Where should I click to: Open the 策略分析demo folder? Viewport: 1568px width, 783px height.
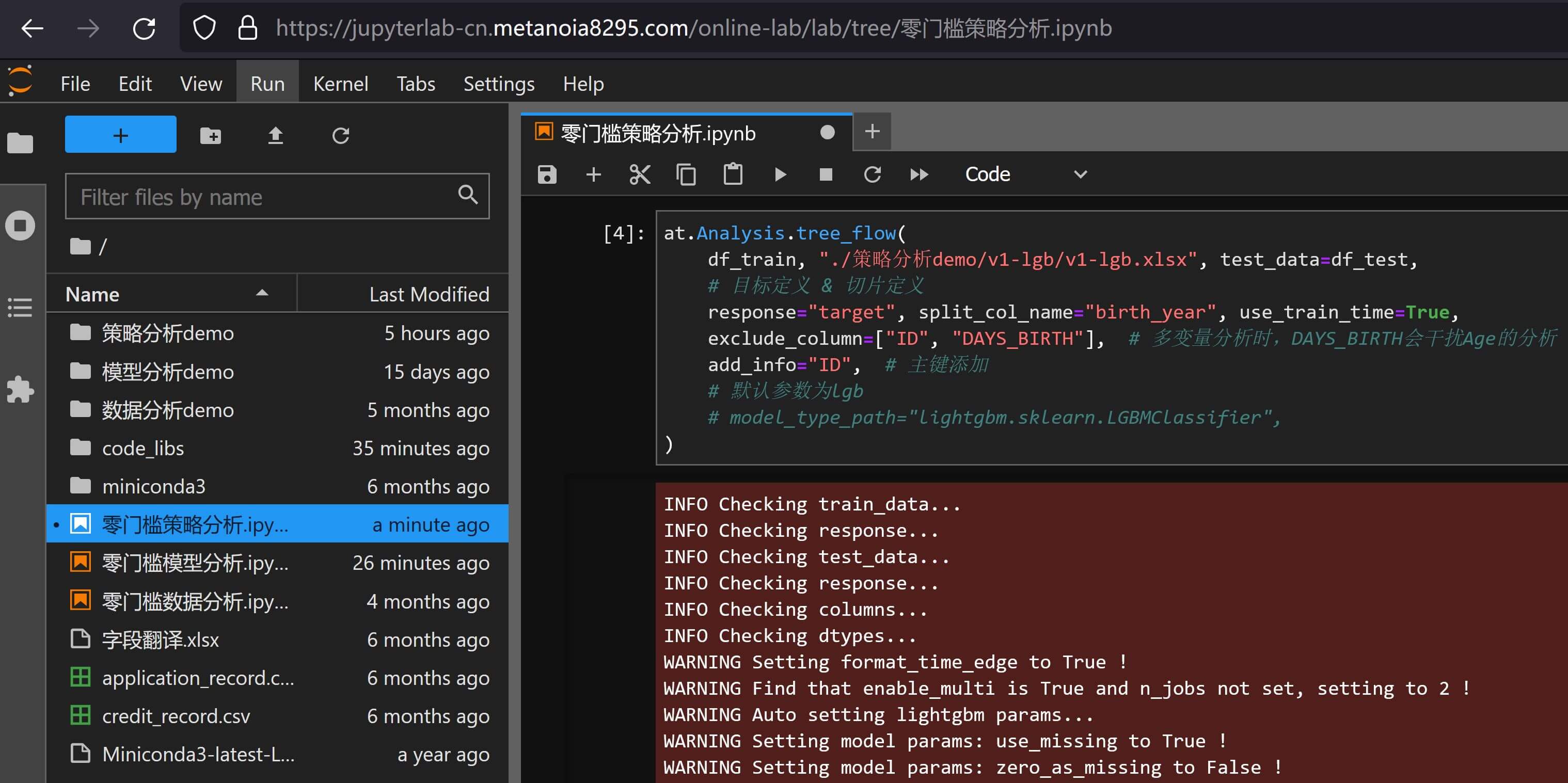pos(167,333)
